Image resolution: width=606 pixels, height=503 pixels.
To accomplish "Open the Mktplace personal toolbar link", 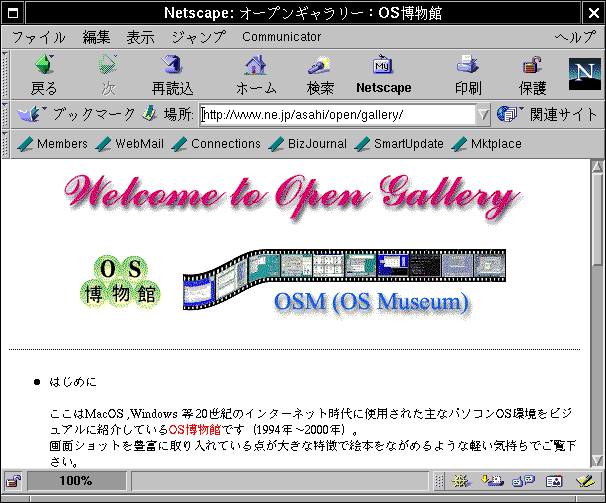I will point(486,144).
